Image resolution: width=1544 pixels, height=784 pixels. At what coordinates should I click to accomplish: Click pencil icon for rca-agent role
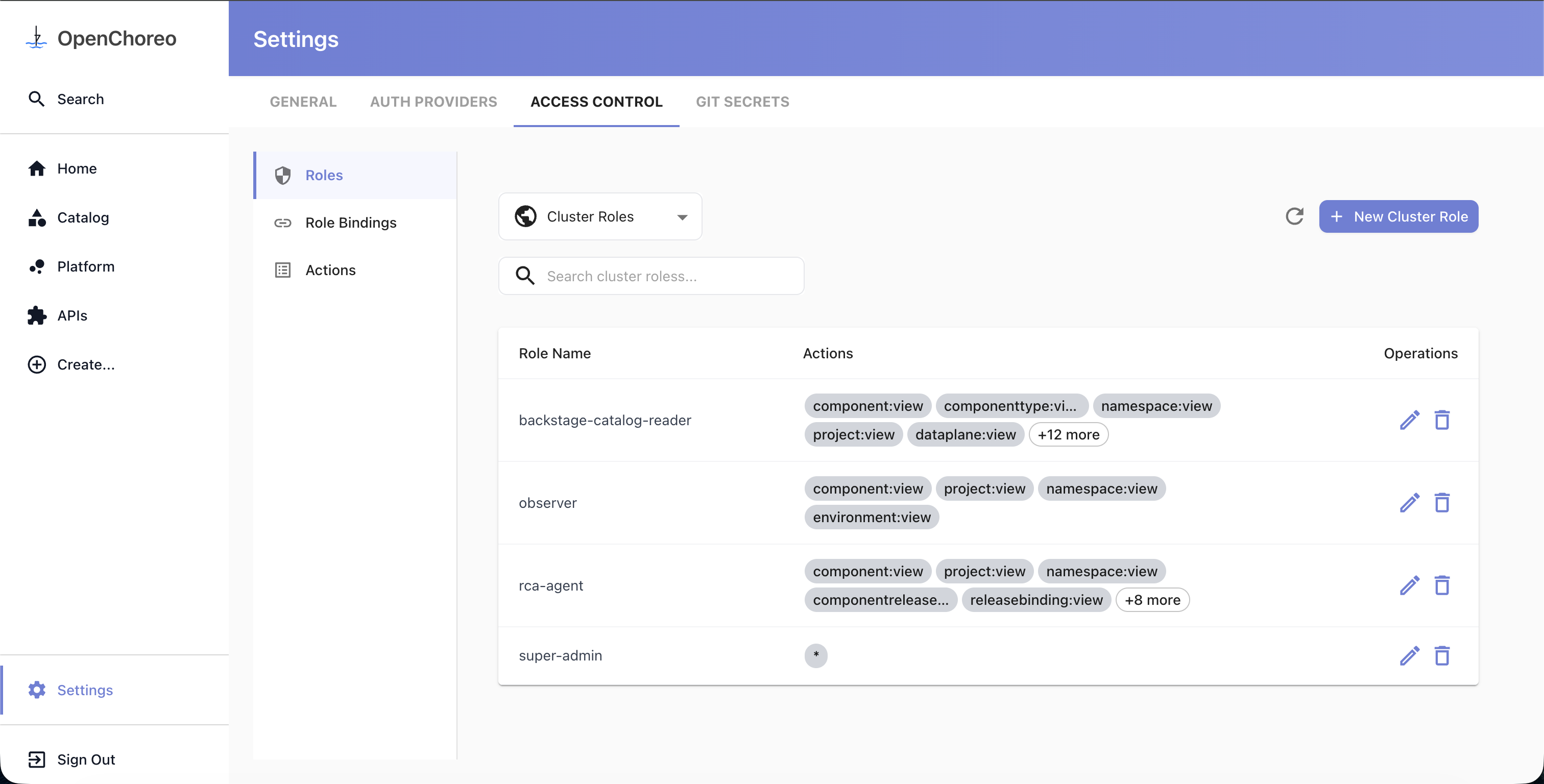(x=1409, y=585)
